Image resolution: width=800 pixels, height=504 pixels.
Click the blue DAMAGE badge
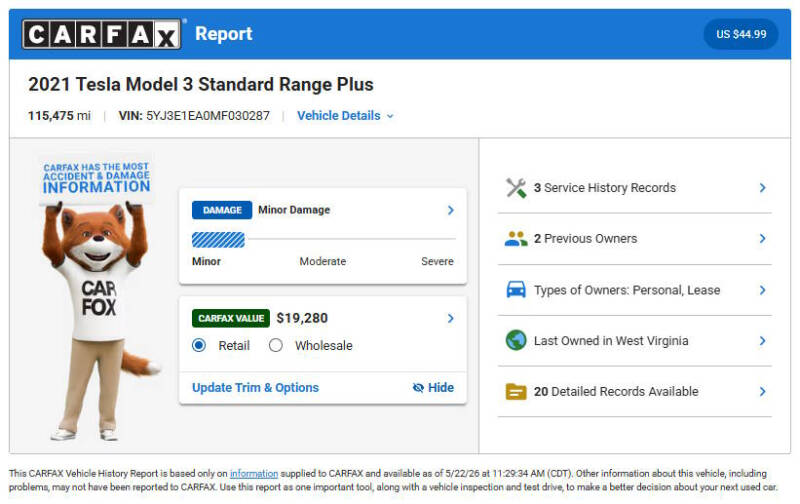[x=222, y=210]
